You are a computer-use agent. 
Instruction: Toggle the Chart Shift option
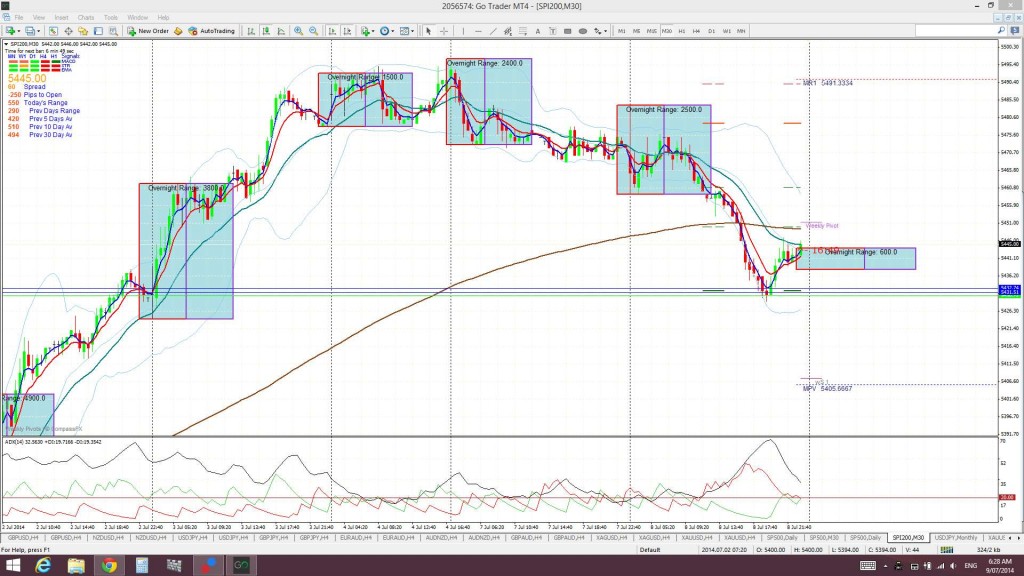click(347, 31)
